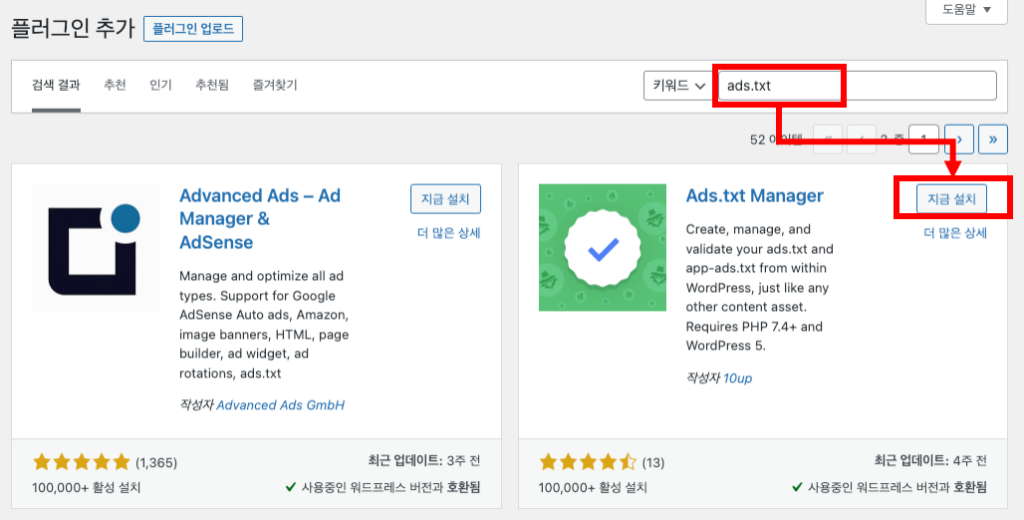
Task: Click Ads.txt Manager star rating
Action: click(588, 463)
